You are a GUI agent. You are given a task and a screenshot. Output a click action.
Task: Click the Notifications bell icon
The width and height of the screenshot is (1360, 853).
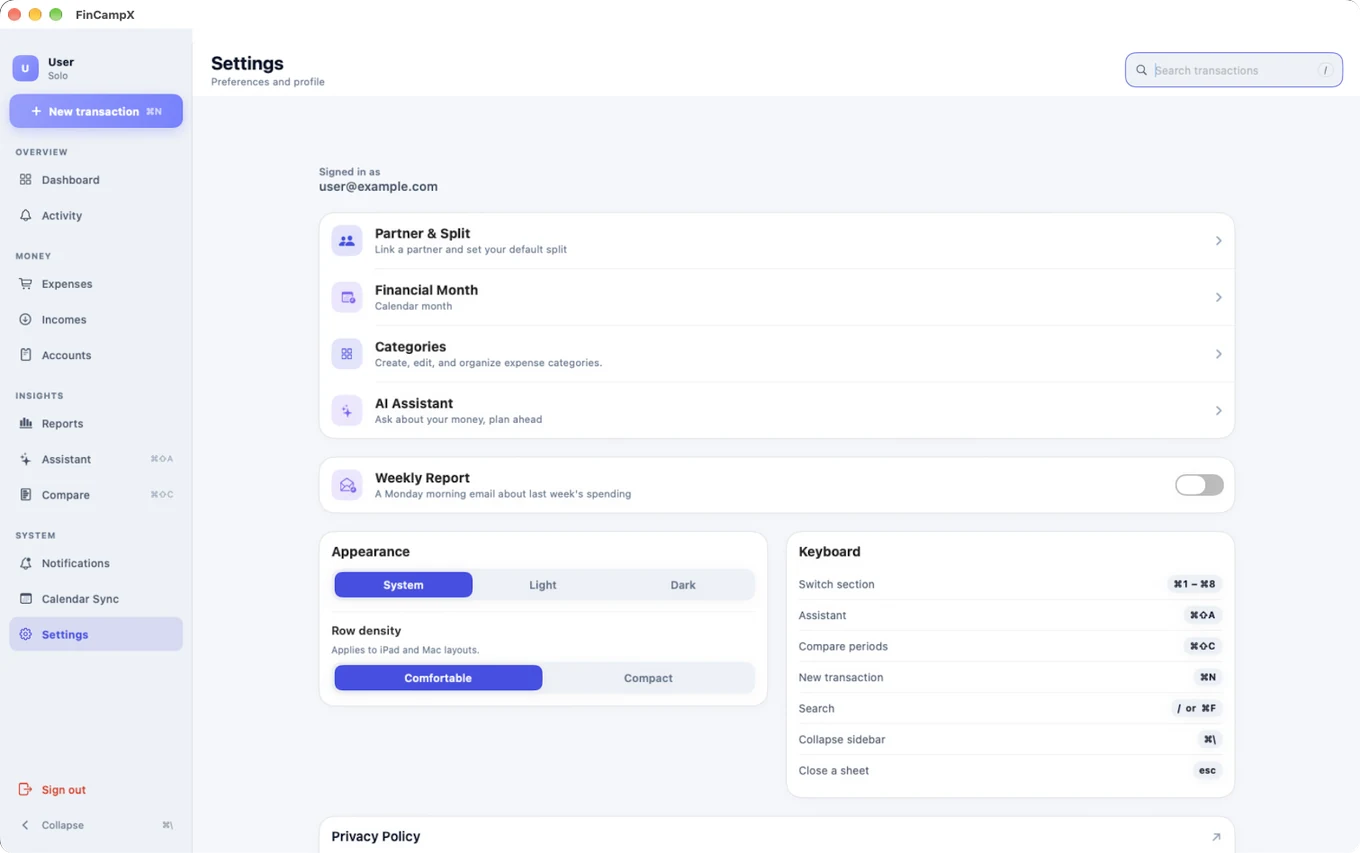pyautogui.click(x=26, y=564)
